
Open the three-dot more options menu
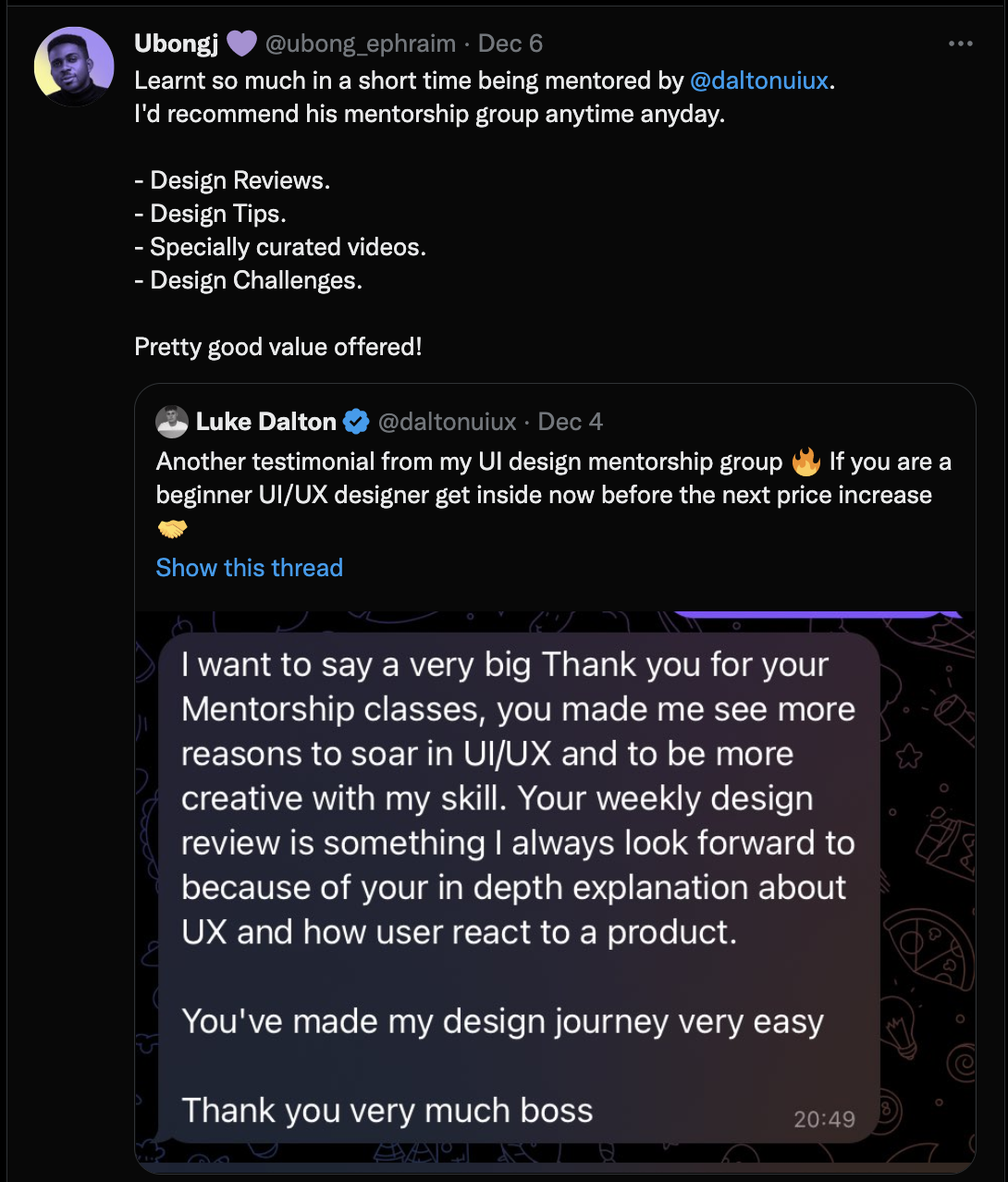pos(960,43)
